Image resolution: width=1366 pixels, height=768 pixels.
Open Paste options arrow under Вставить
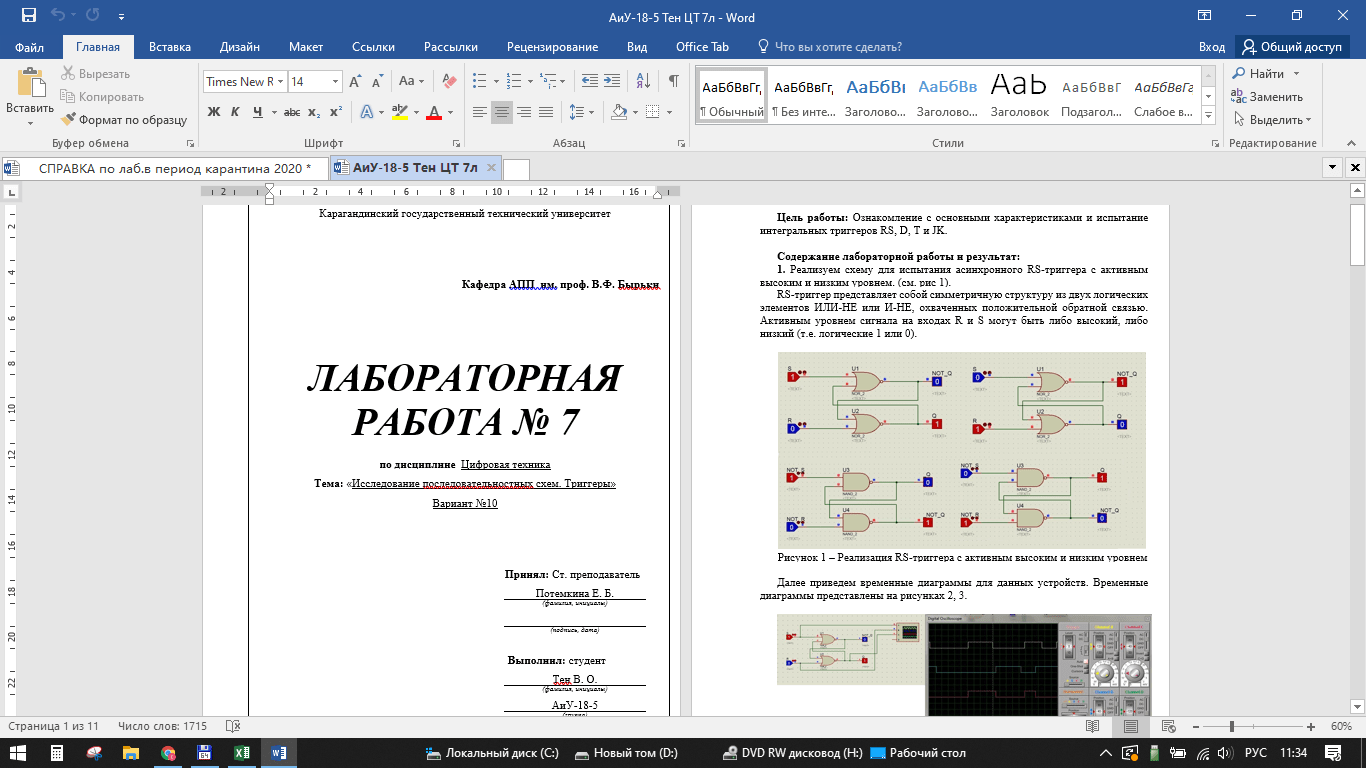point(30,123)
